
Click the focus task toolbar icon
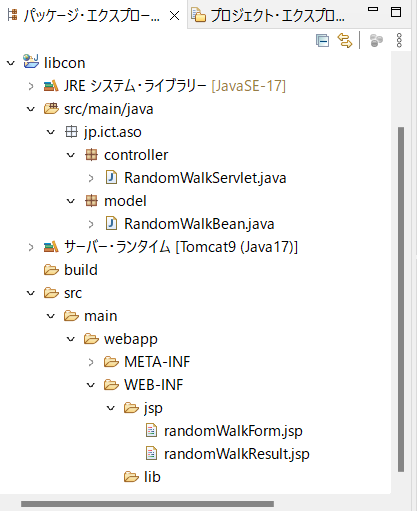[x=376, y=41]
